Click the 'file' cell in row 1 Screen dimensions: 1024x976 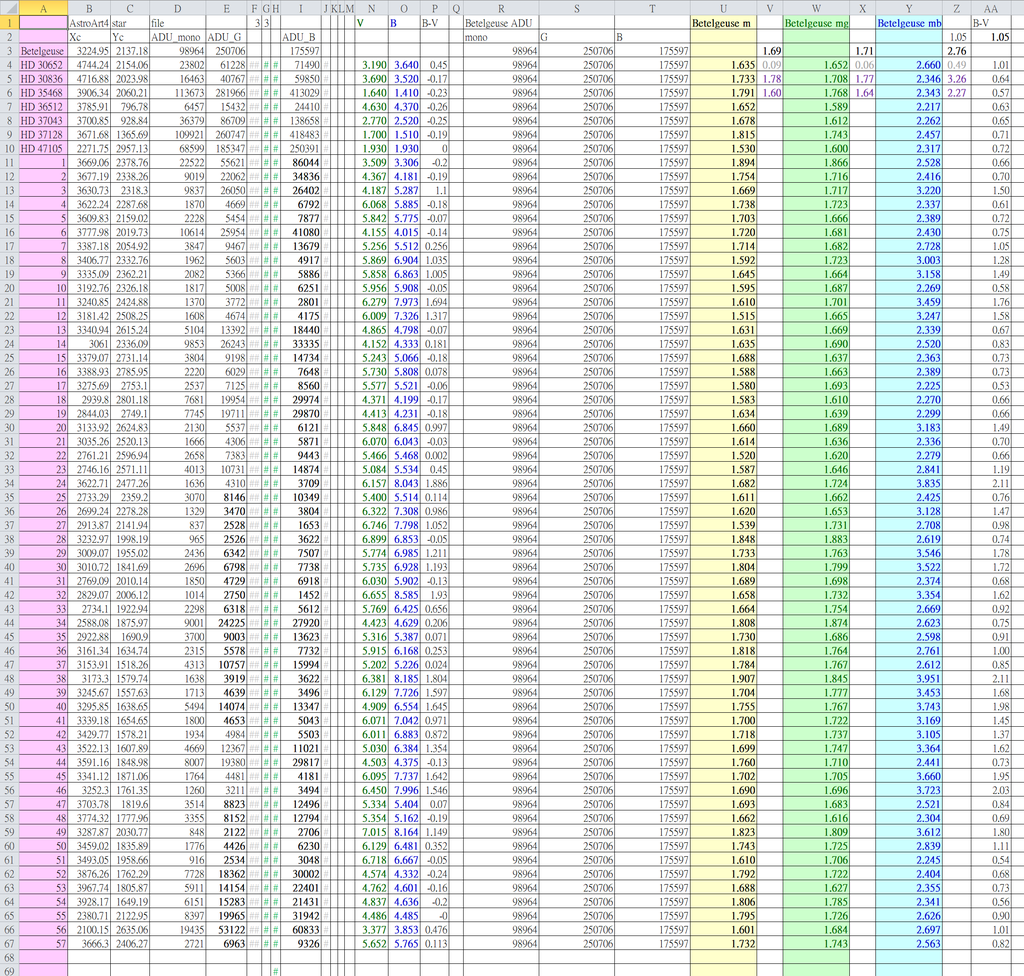(x=178, y=23)
